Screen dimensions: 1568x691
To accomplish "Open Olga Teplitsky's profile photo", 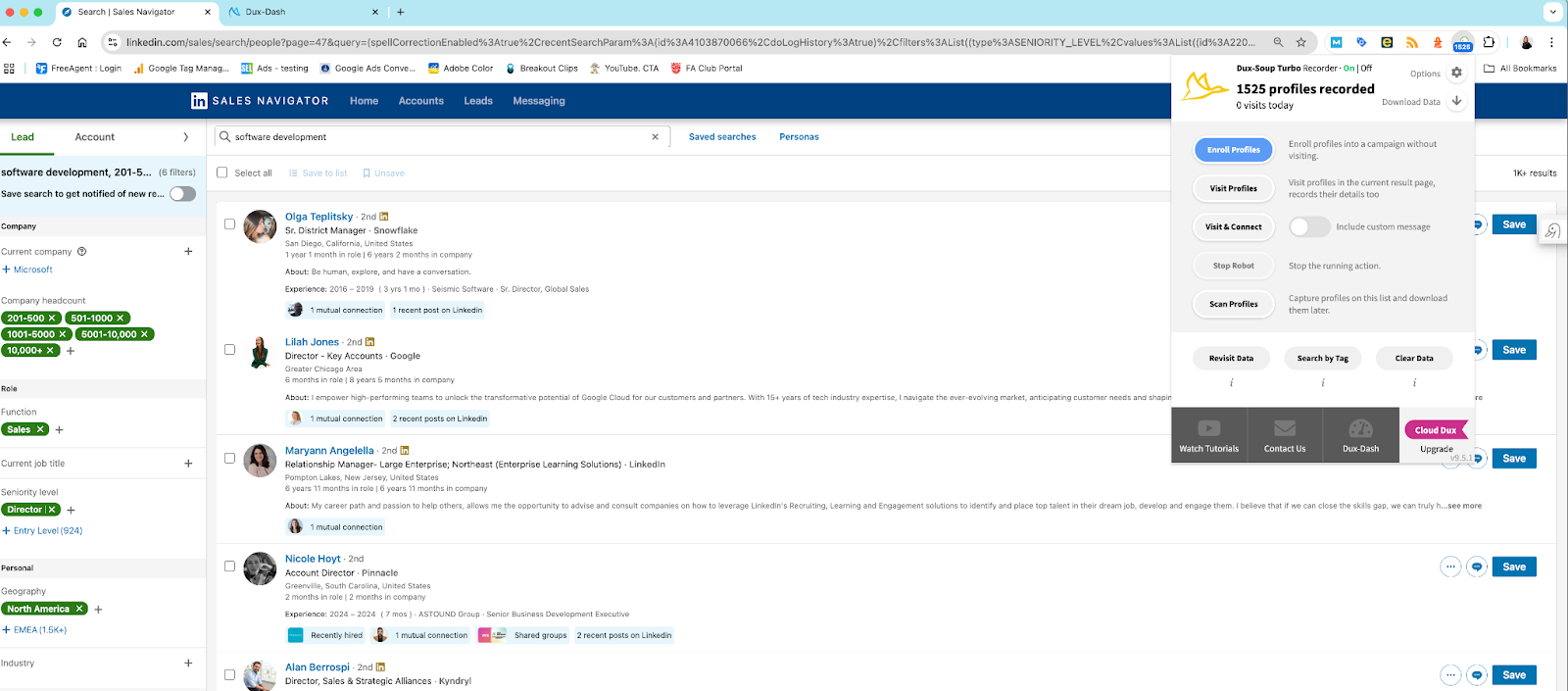I will [260, 226].
